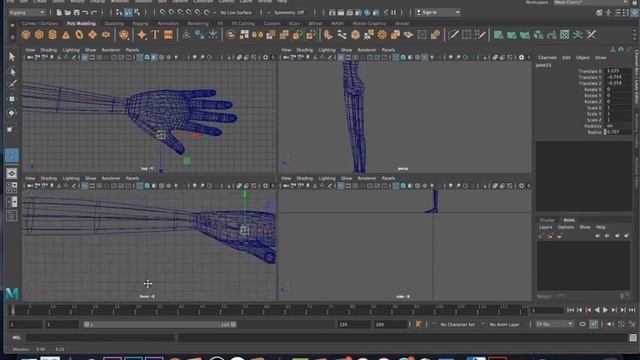The image size is (640, 360).
Task: Open the 24 fps frame rate dropdown
Action: coord(554,324)
